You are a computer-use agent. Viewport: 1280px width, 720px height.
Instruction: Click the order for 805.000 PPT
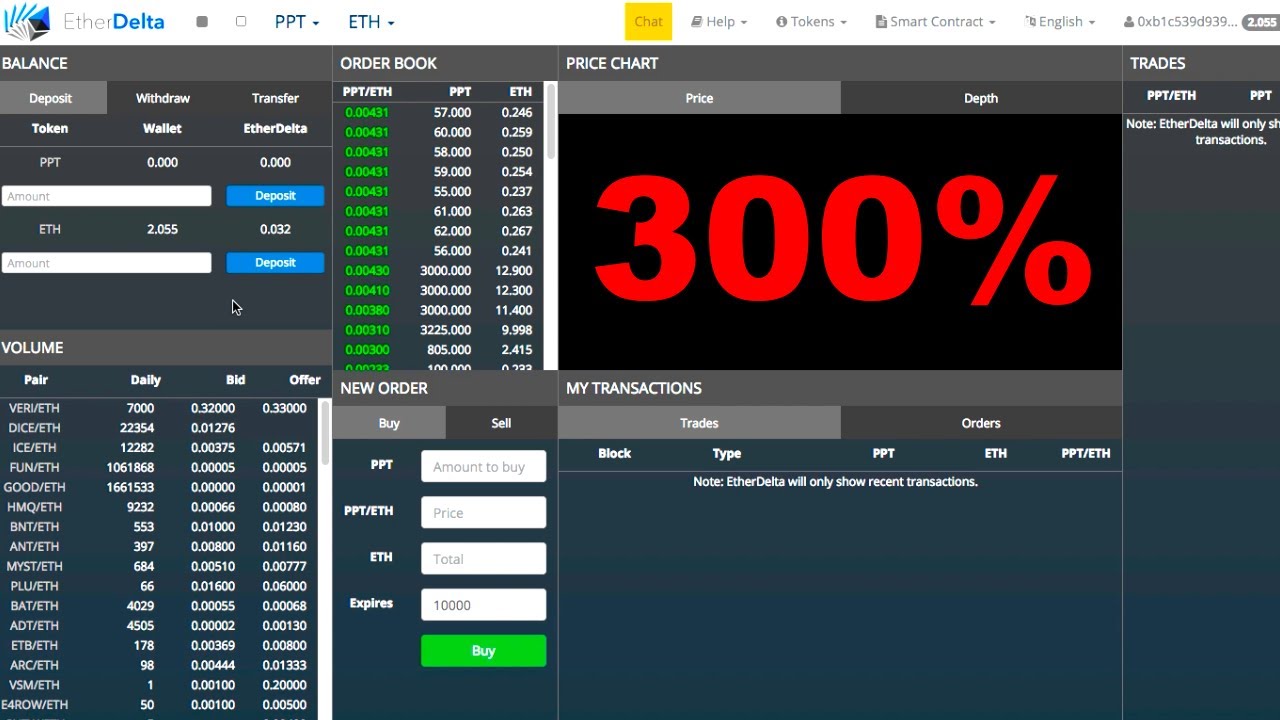click(438, 350)
